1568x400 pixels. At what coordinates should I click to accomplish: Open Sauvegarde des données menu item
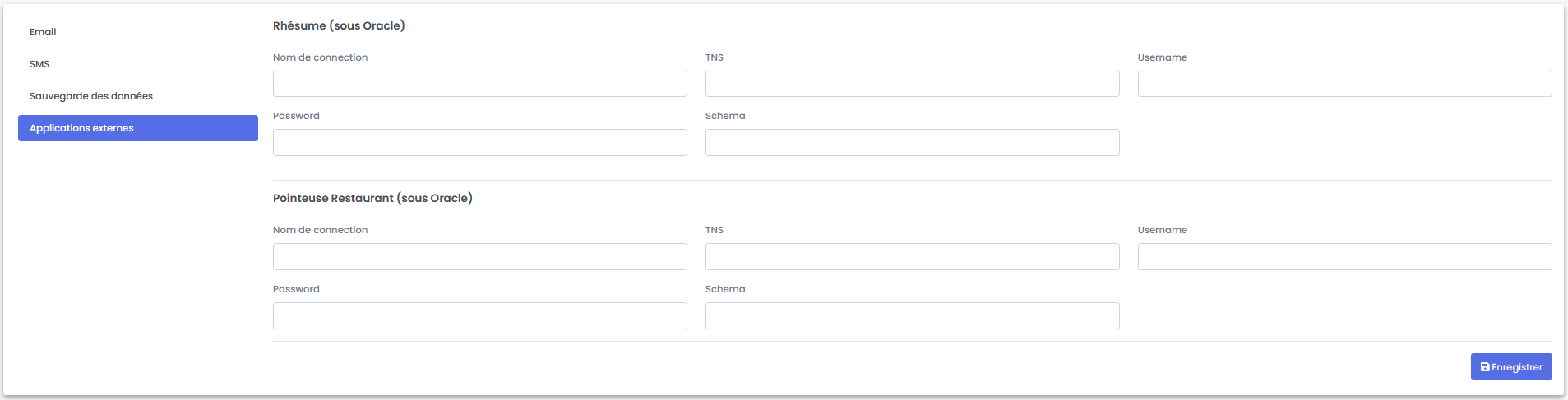pos(91,96)
